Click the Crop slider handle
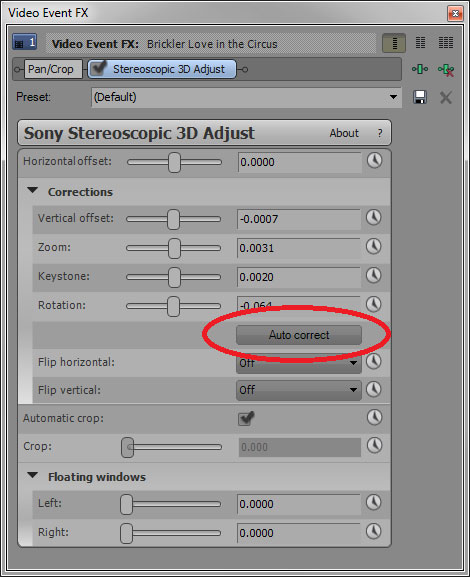The height and width of the screenshot is (577, 470). click(x=127, y=447)
